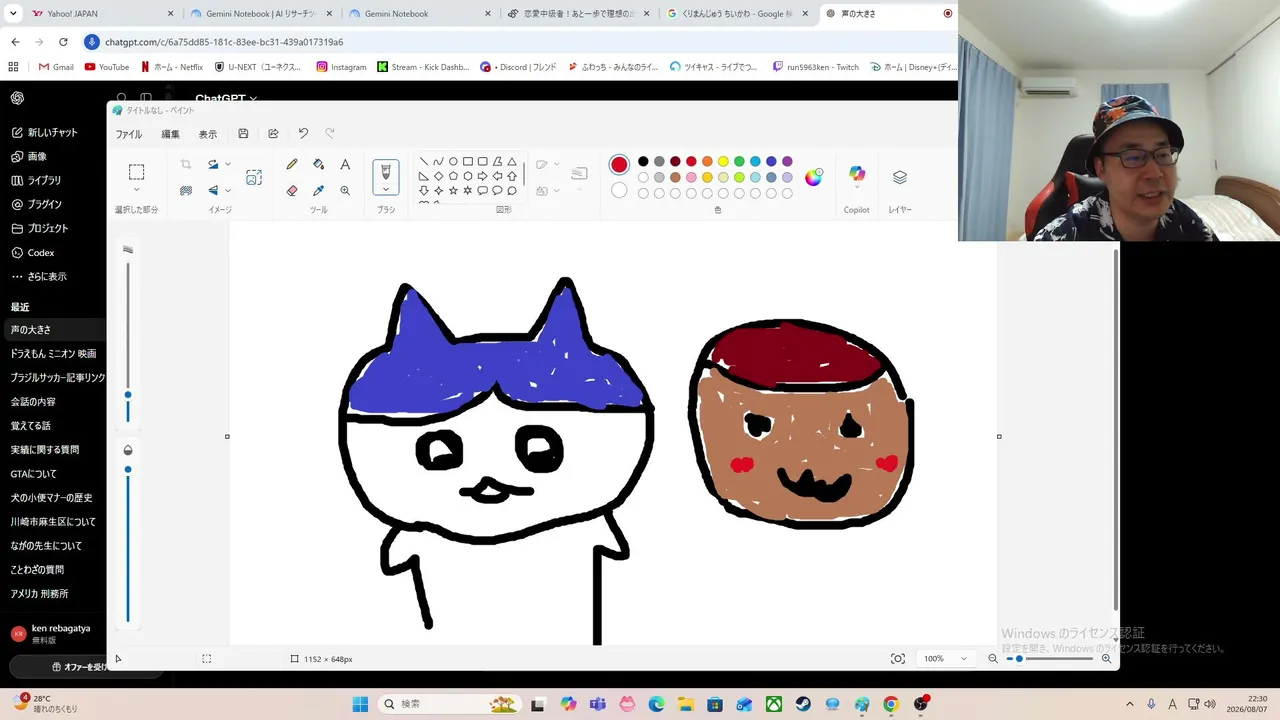Click the Windows taskbar 検索 search box

point(450,704)
